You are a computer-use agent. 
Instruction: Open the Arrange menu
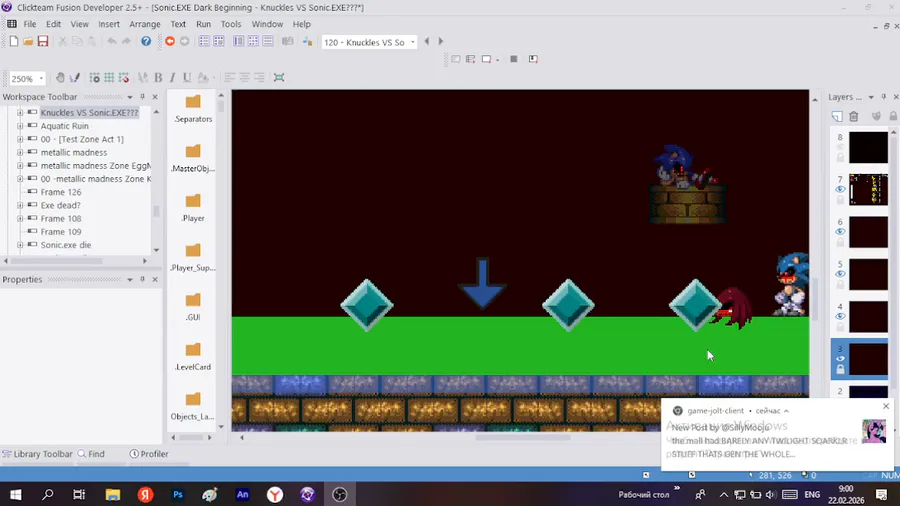pyautogui.click(x=145, y=24)
